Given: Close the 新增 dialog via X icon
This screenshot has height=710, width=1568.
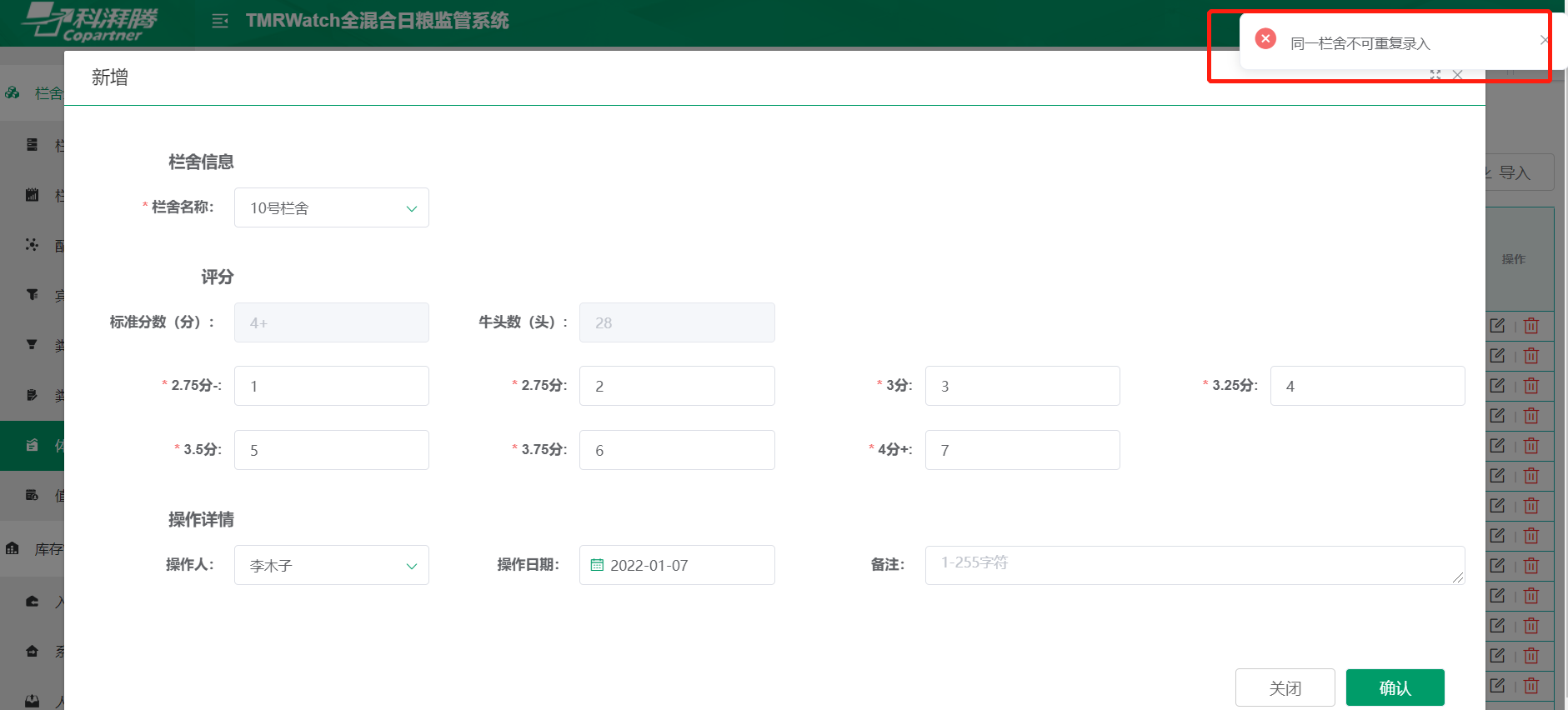Looking at the screenshot, I should [1457, 75].
